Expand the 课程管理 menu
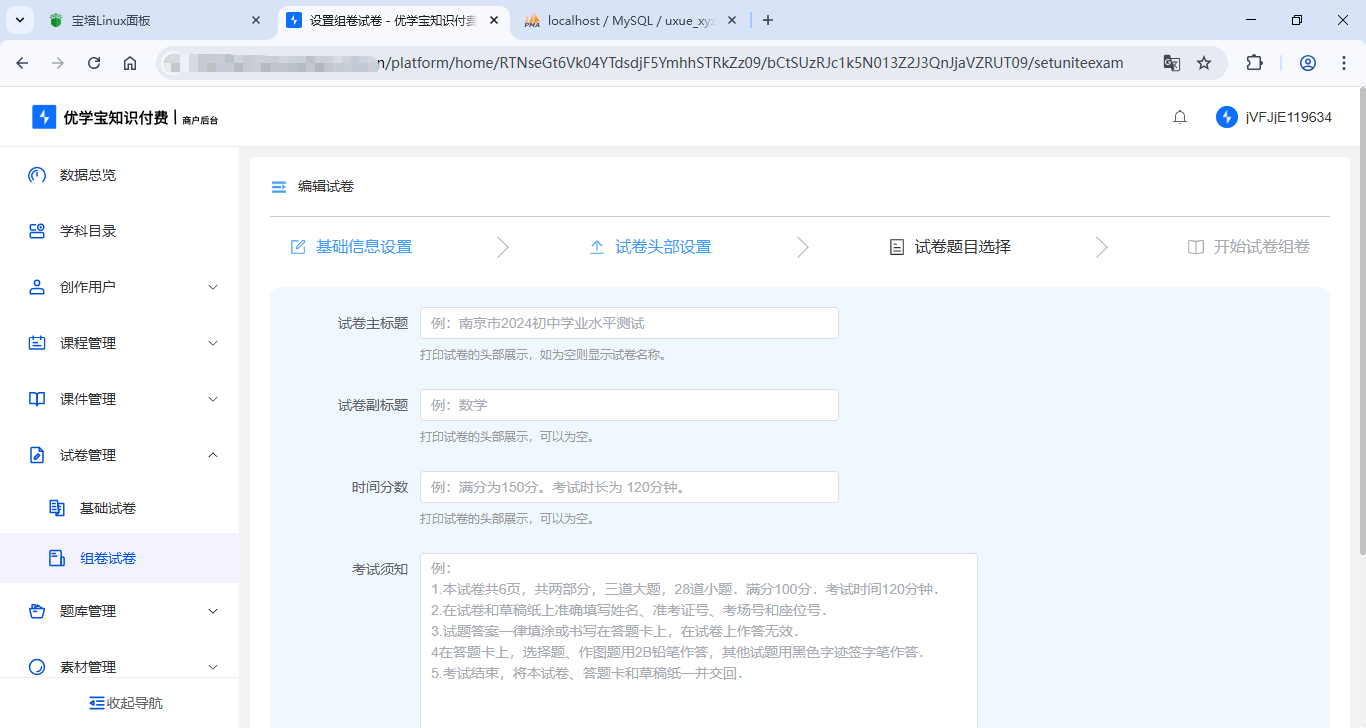 (x=211, y=343)
